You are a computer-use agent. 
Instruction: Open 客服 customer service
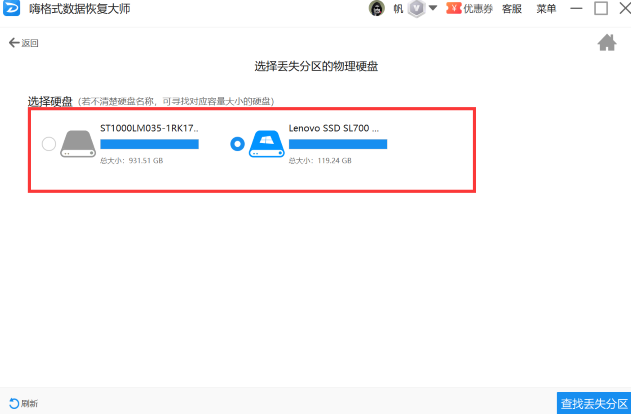click(x=512, y=9)
